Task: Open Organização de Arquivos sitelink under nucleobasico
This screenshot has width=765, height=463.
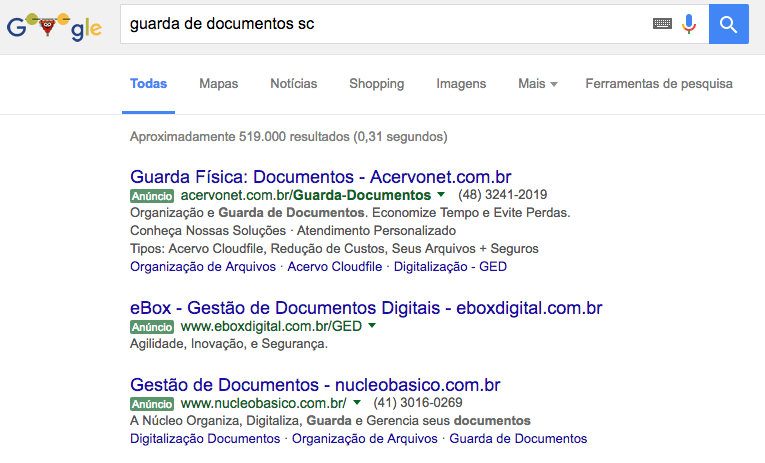Action: (365, 439)
